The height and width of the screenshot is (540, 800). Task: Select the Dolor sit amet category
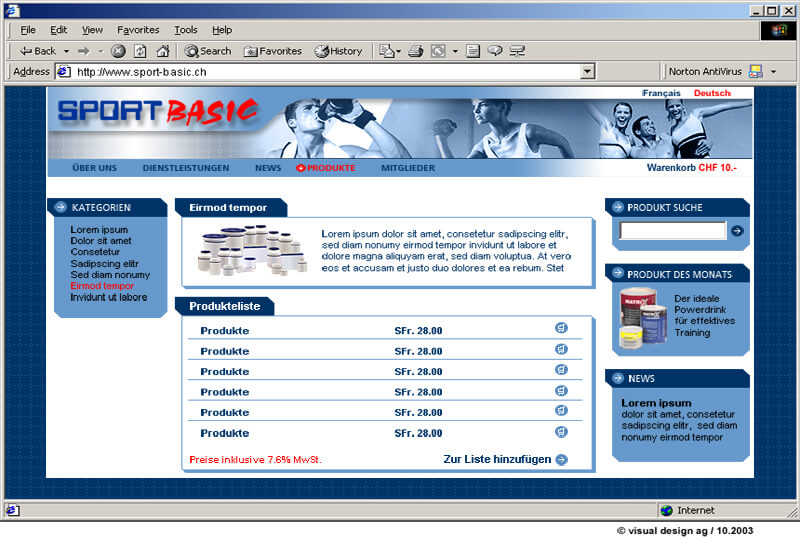point(101,240)
